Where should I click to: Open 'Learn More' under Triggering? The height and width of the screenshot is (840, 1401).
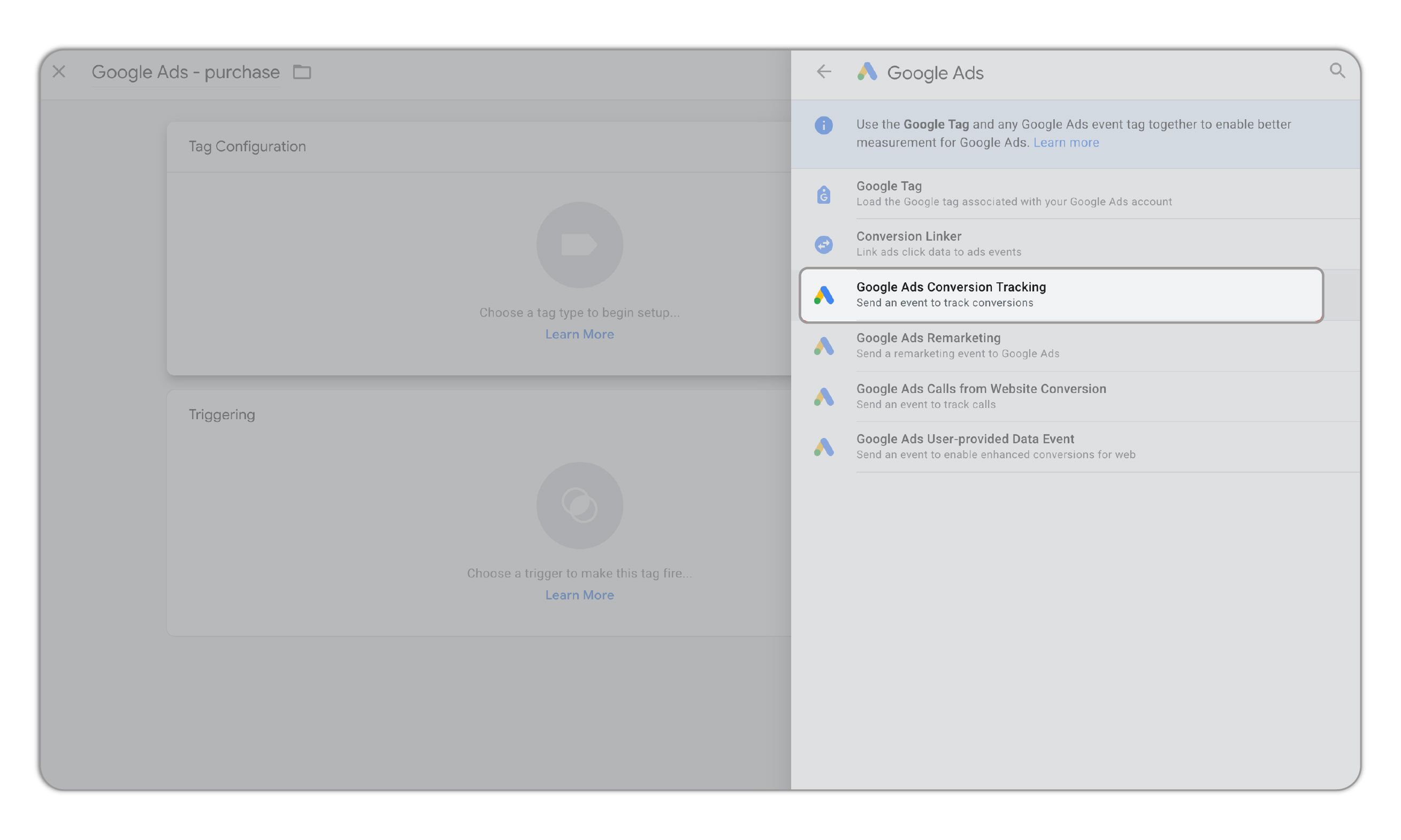tap(579, 596)
